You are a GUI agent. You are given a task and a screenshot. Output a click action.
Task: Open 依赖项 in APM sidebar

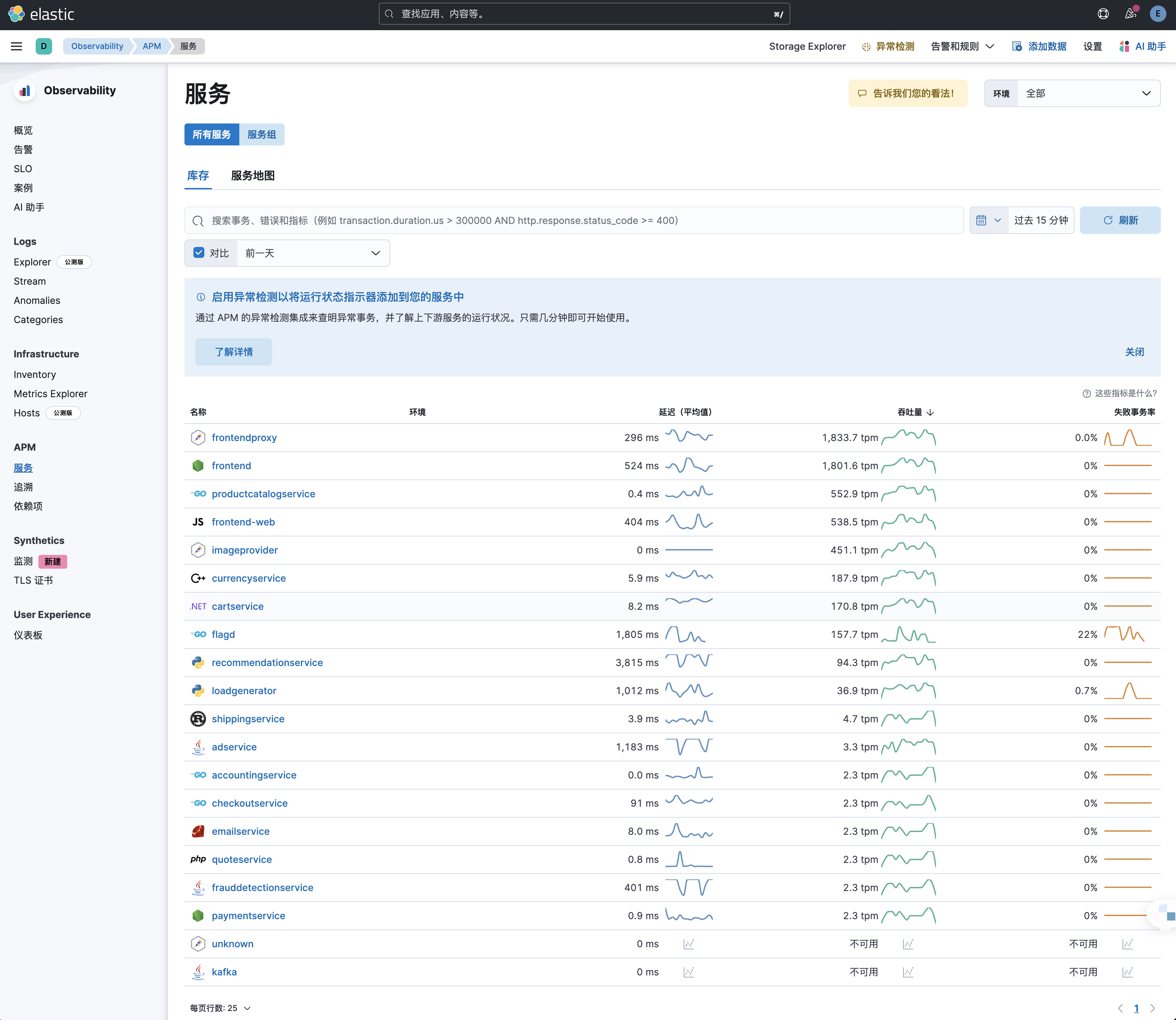pos(28,506)
